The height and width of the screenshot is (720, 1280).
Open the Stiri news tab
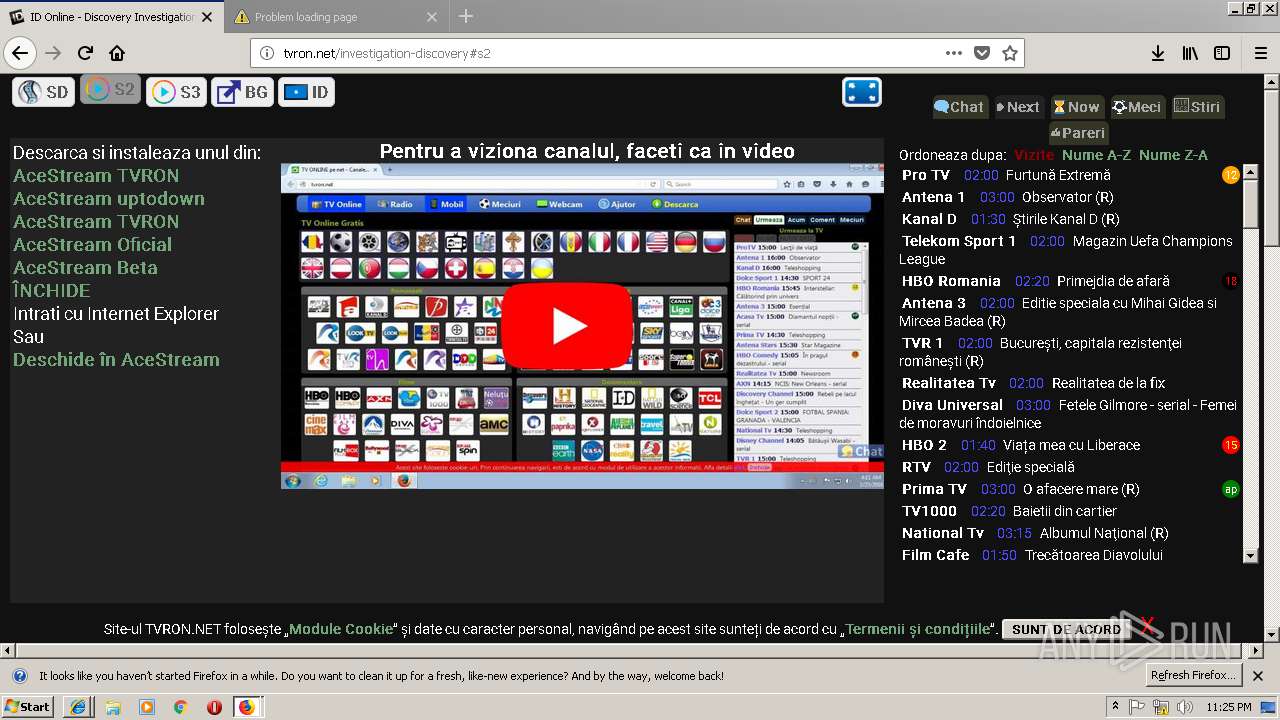(1197, 107)
